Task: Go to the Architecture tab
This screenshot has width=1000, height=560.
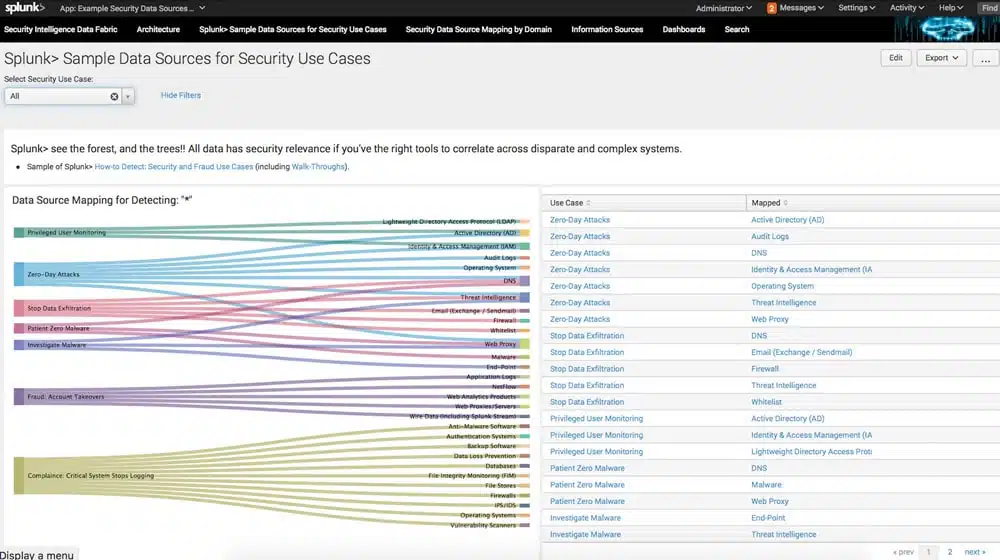Action: [158, 29]
